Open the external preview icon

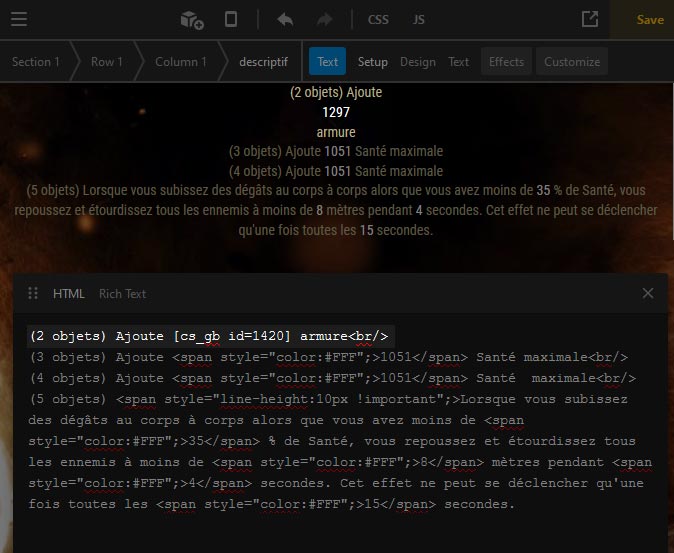pos(590,19)
